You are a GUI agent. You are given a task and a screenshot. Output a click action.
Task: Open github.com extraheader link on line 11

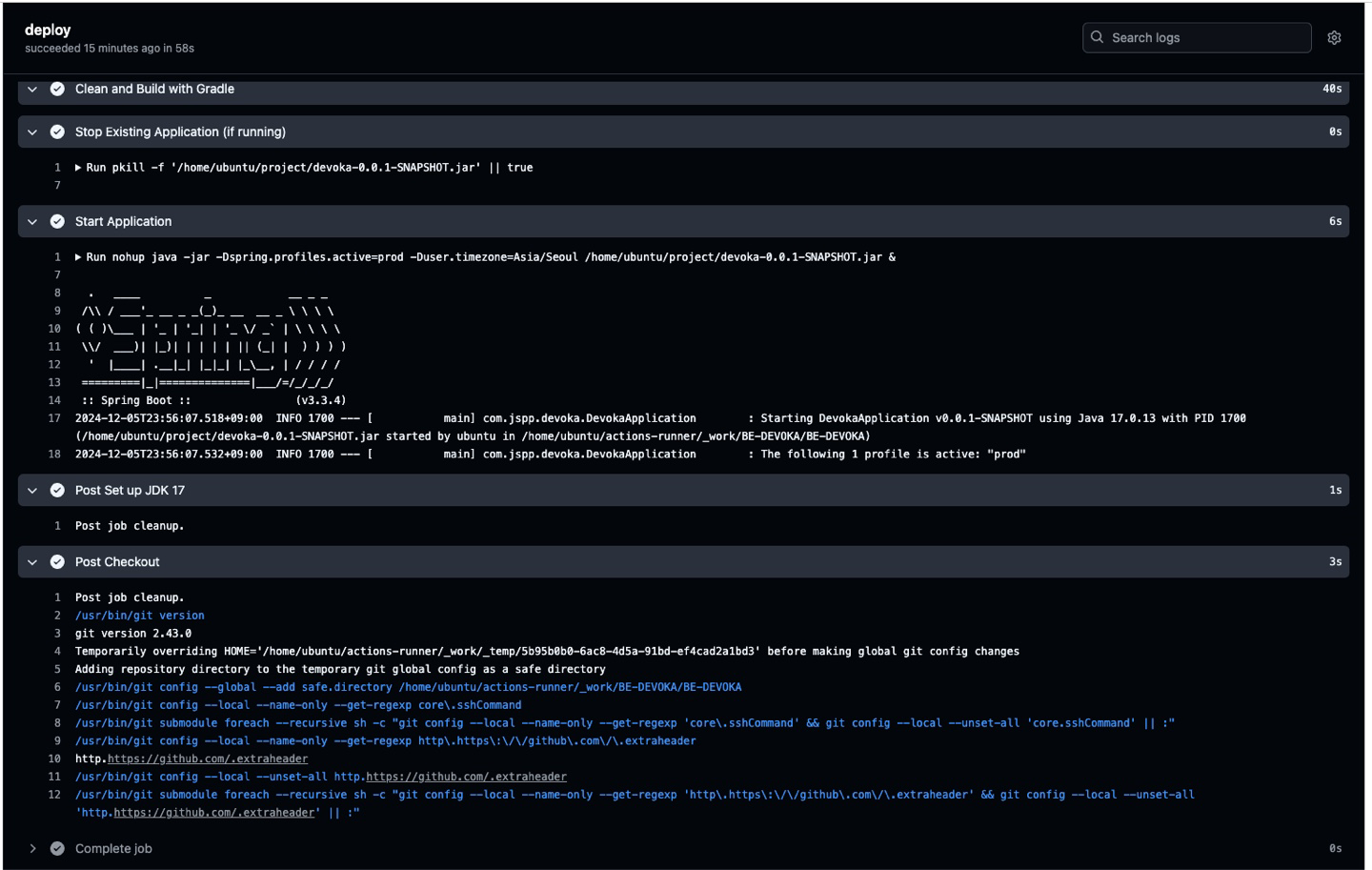pyautogui.click(x=466, y=777)
